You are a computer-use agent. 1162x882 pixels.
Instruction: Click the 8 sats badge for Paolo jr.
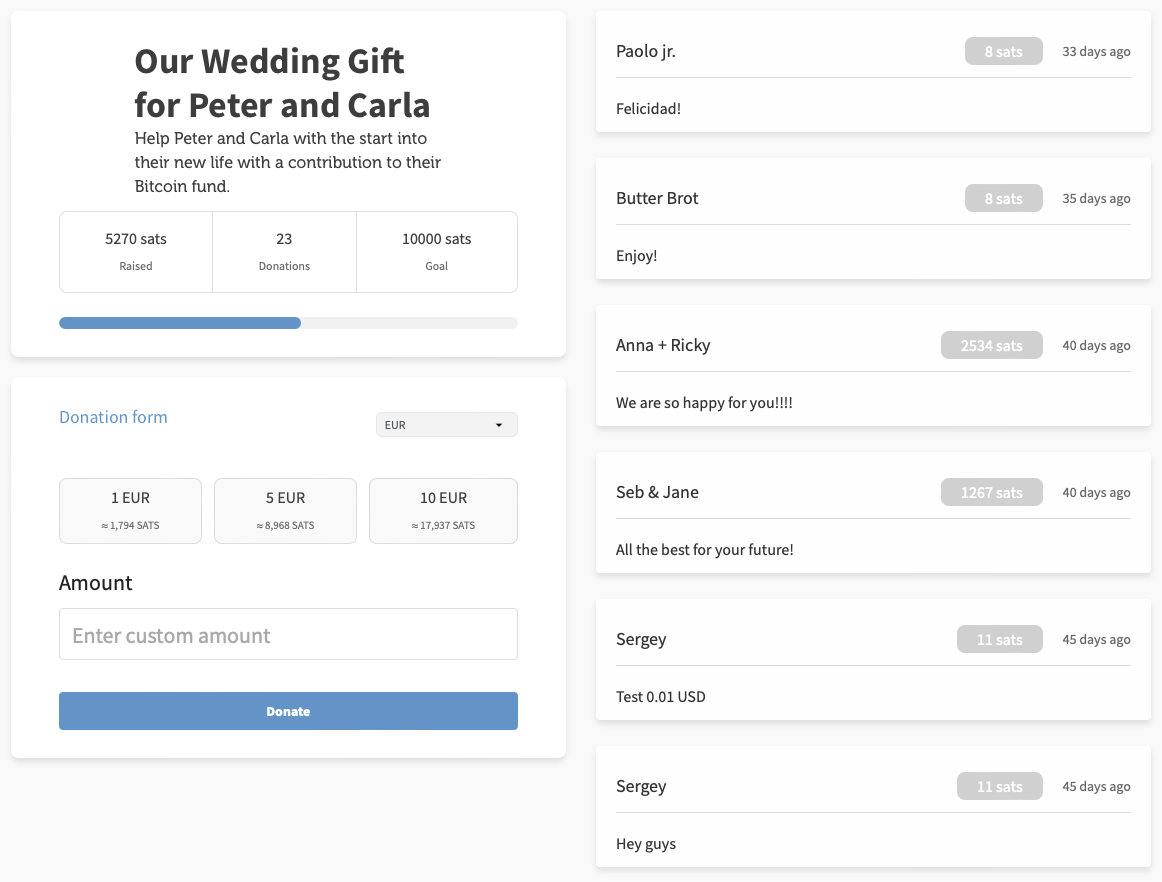[1003, 50]
